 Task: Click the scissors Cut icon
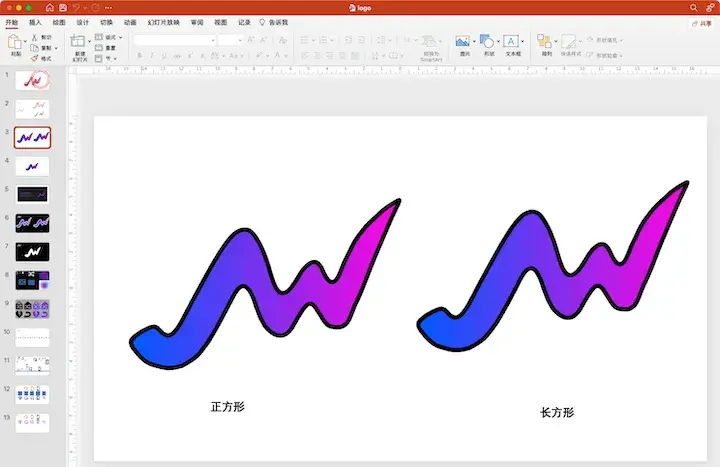34,37
